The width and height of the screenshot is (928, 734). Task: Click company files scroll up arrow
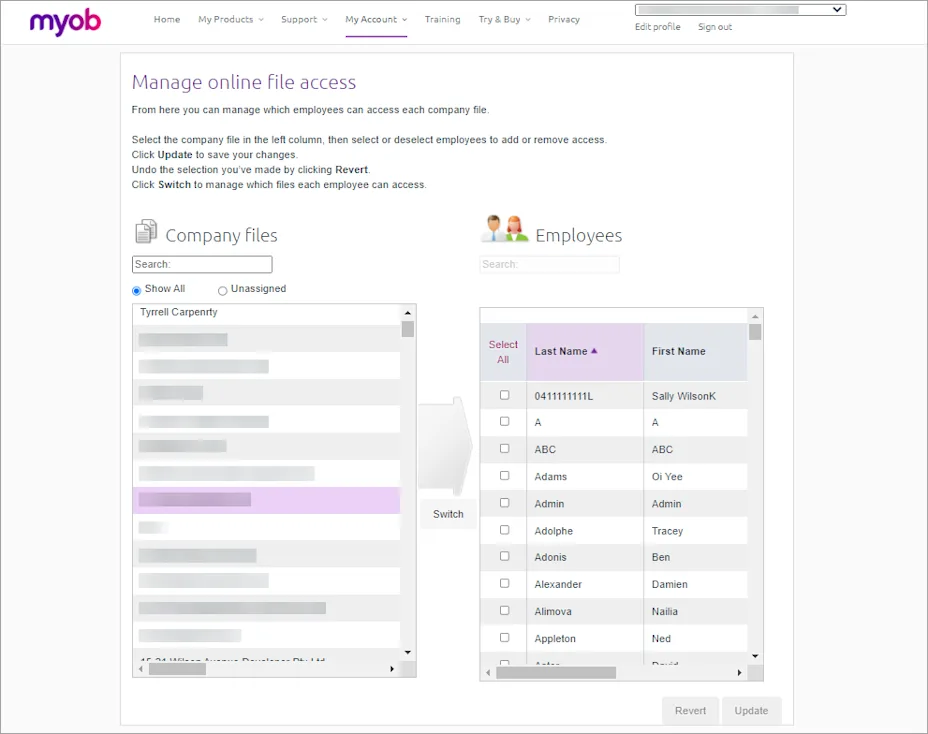(x=408, y=313)
